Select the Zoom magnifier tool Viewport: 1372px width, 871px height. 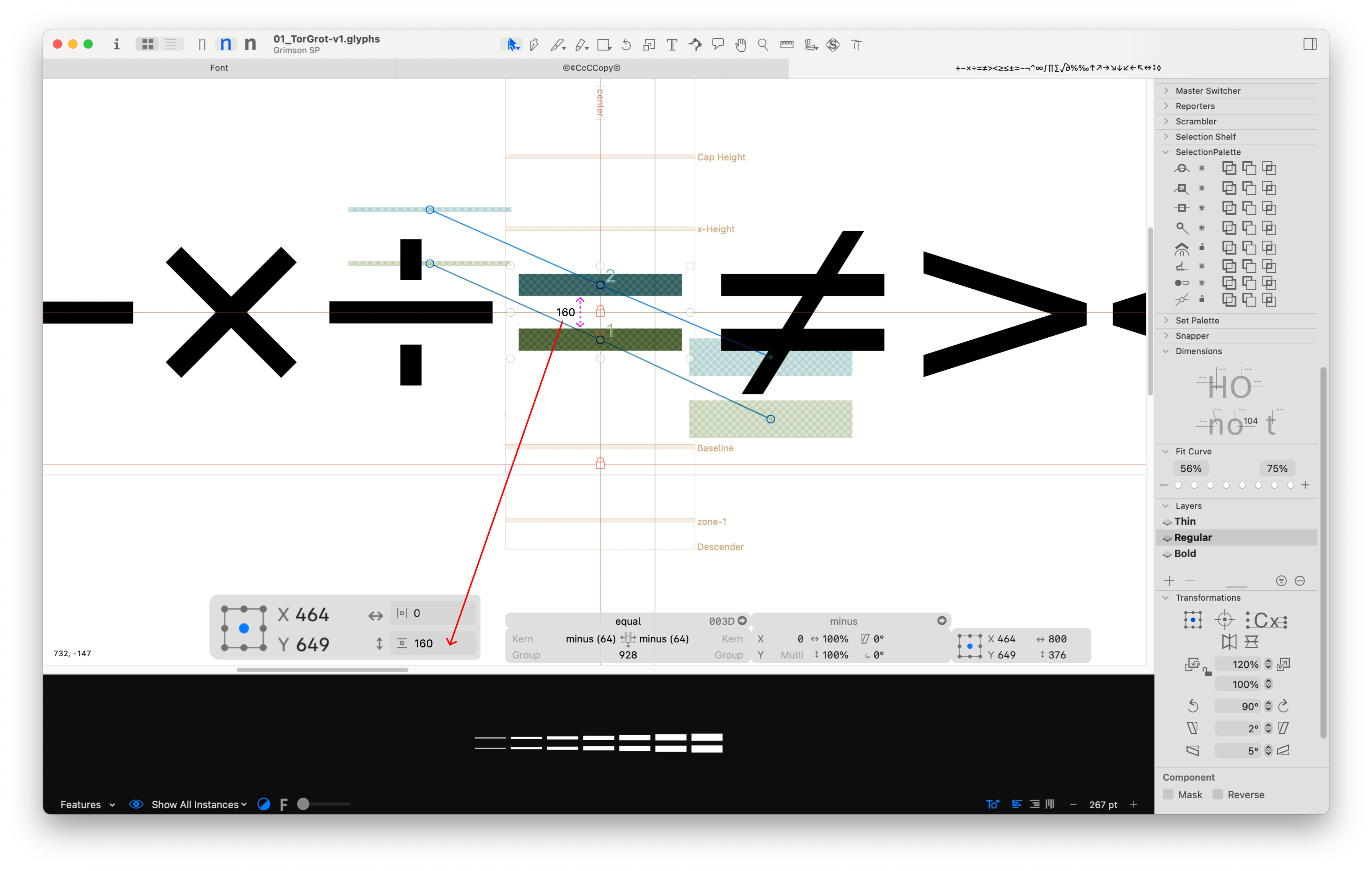pos(762,44)
